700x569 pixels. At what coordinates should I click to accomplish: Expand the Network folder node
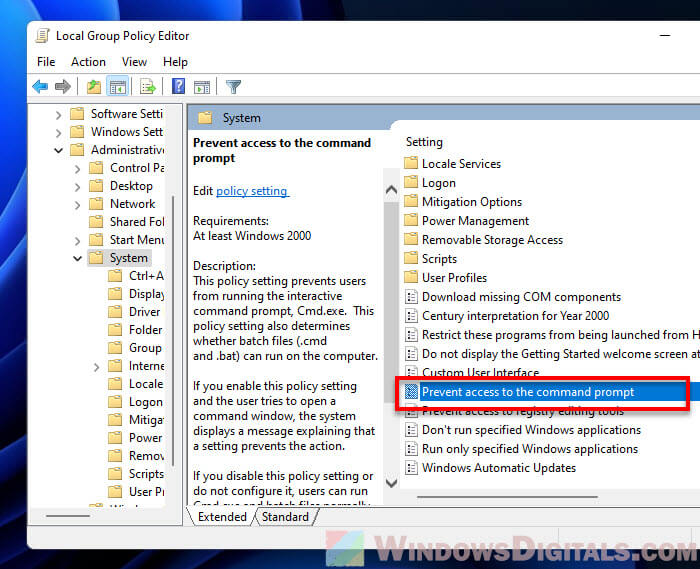pyautogui.click(x=78, y=204)
